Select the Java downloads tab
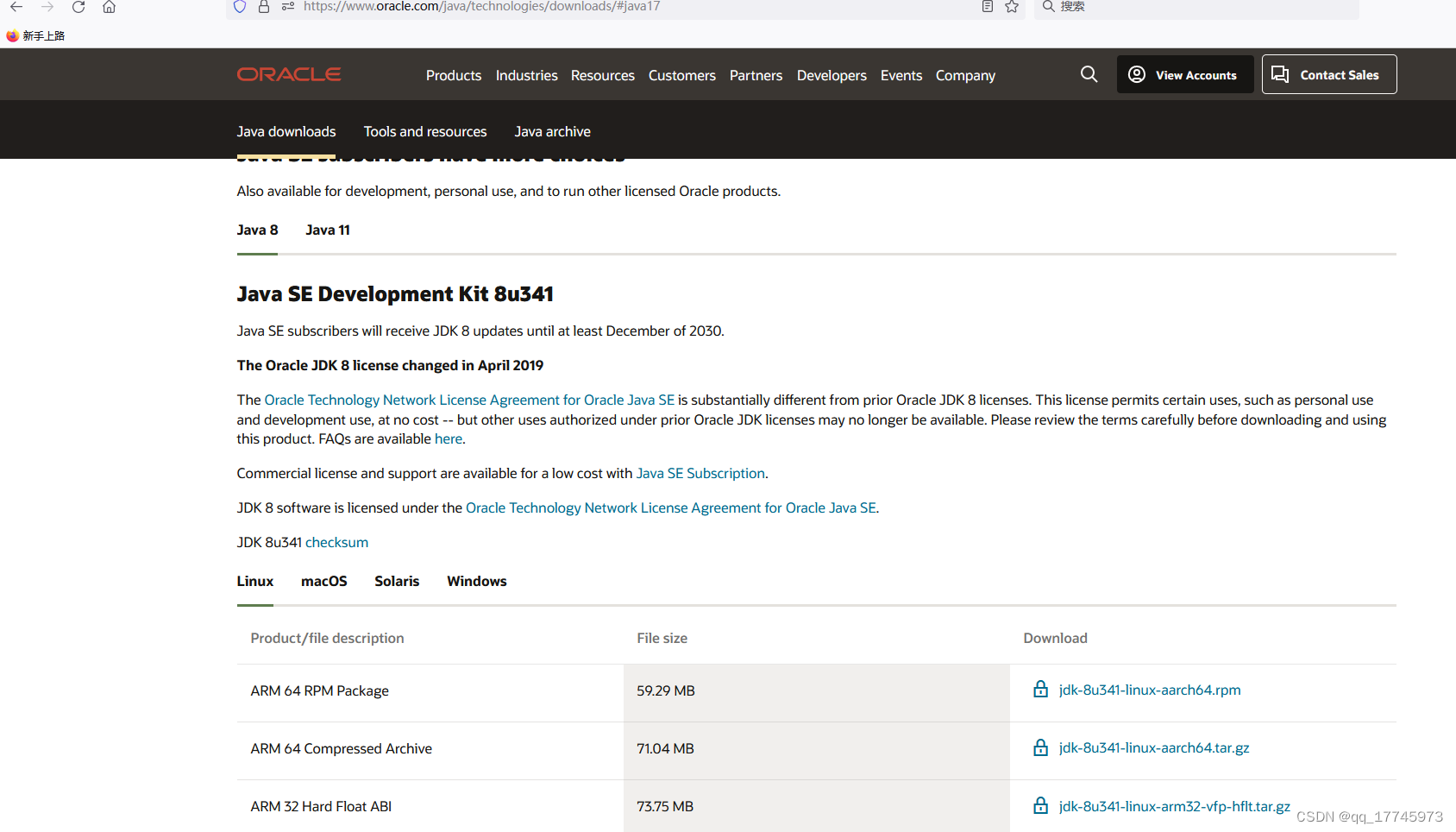 [x=286, y=131]
